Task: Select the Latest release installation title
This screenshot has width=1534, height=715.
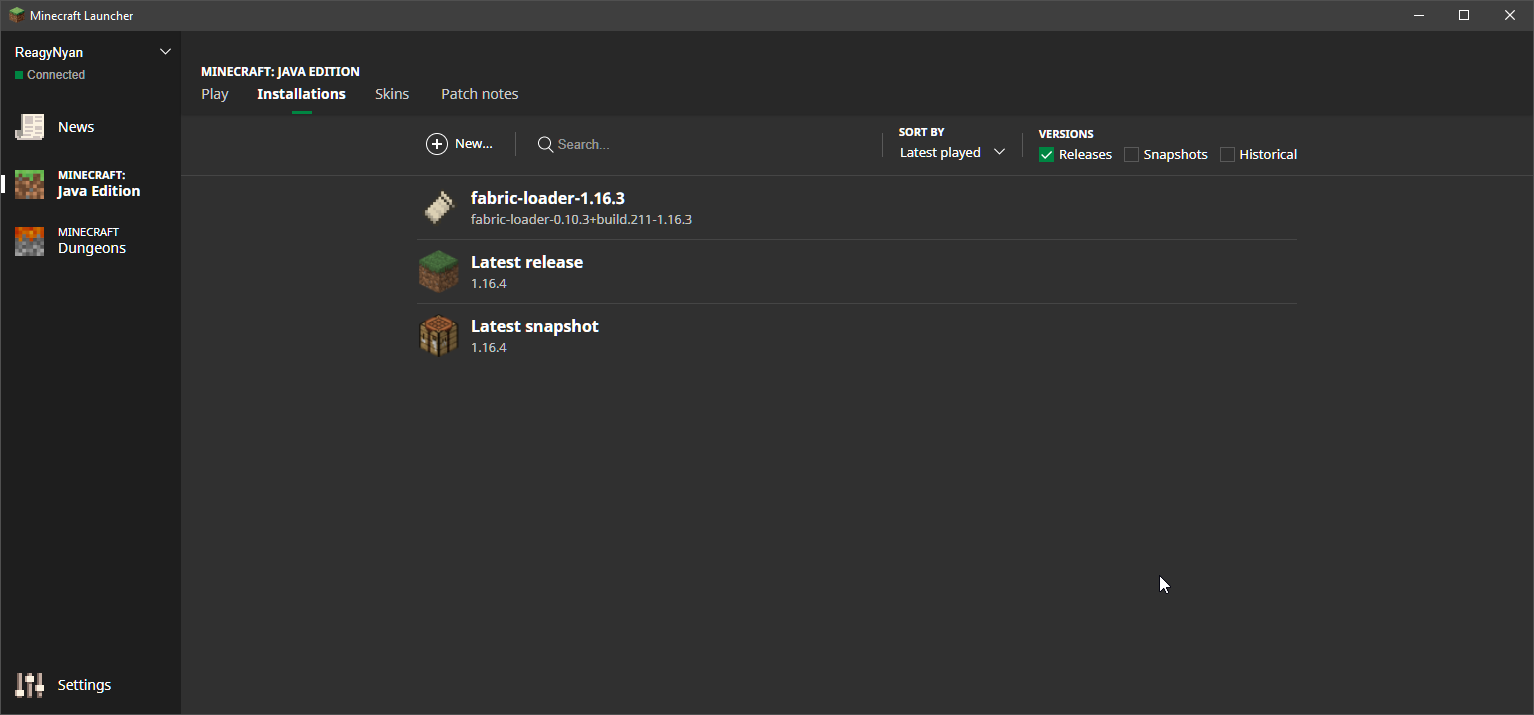Action: pos(527,262)
